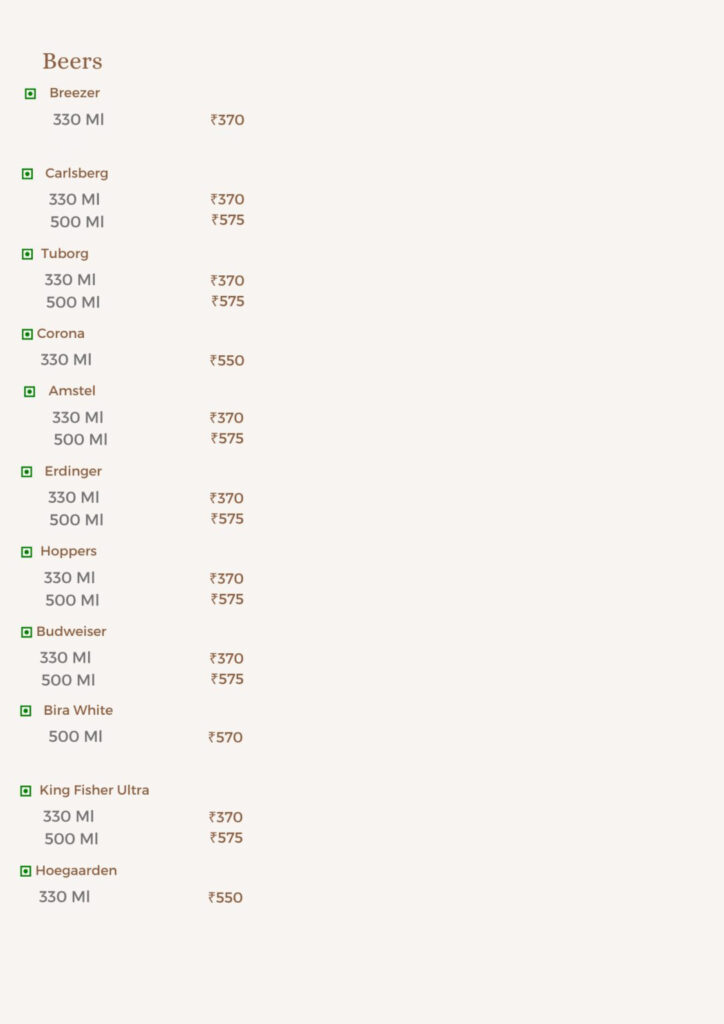This screenshot has height=1024, width=724.
Task: Tap the green icon by King Fisher Ultra
Action: (26, 791)
